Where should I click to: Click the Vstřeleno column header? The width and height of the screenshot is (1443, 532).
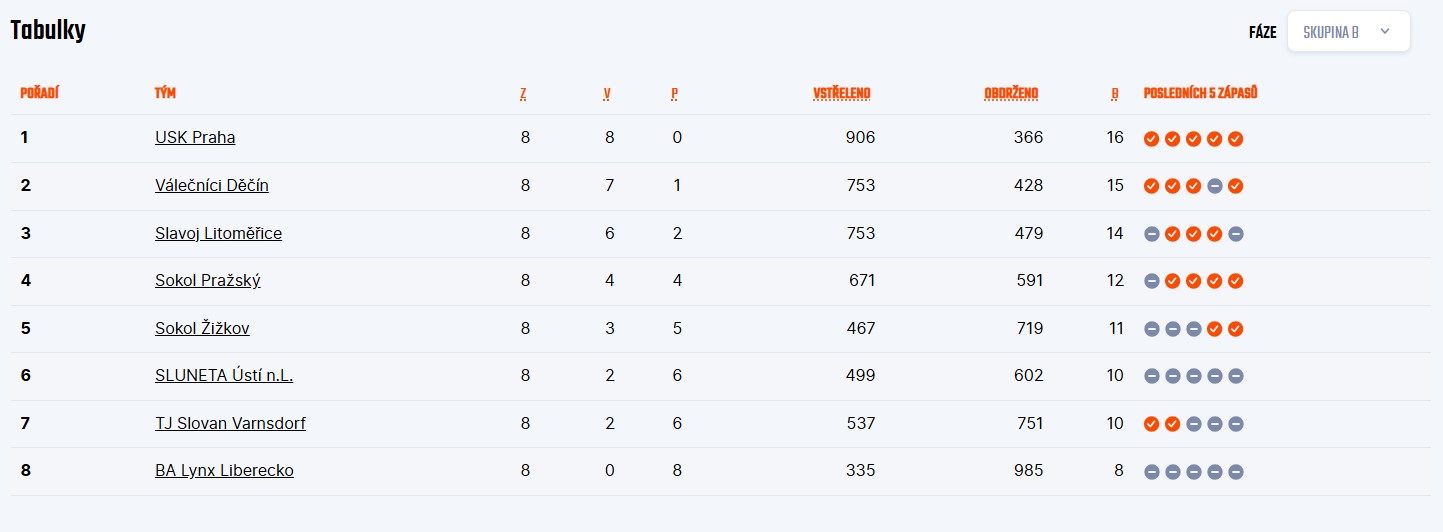(841, 94)
